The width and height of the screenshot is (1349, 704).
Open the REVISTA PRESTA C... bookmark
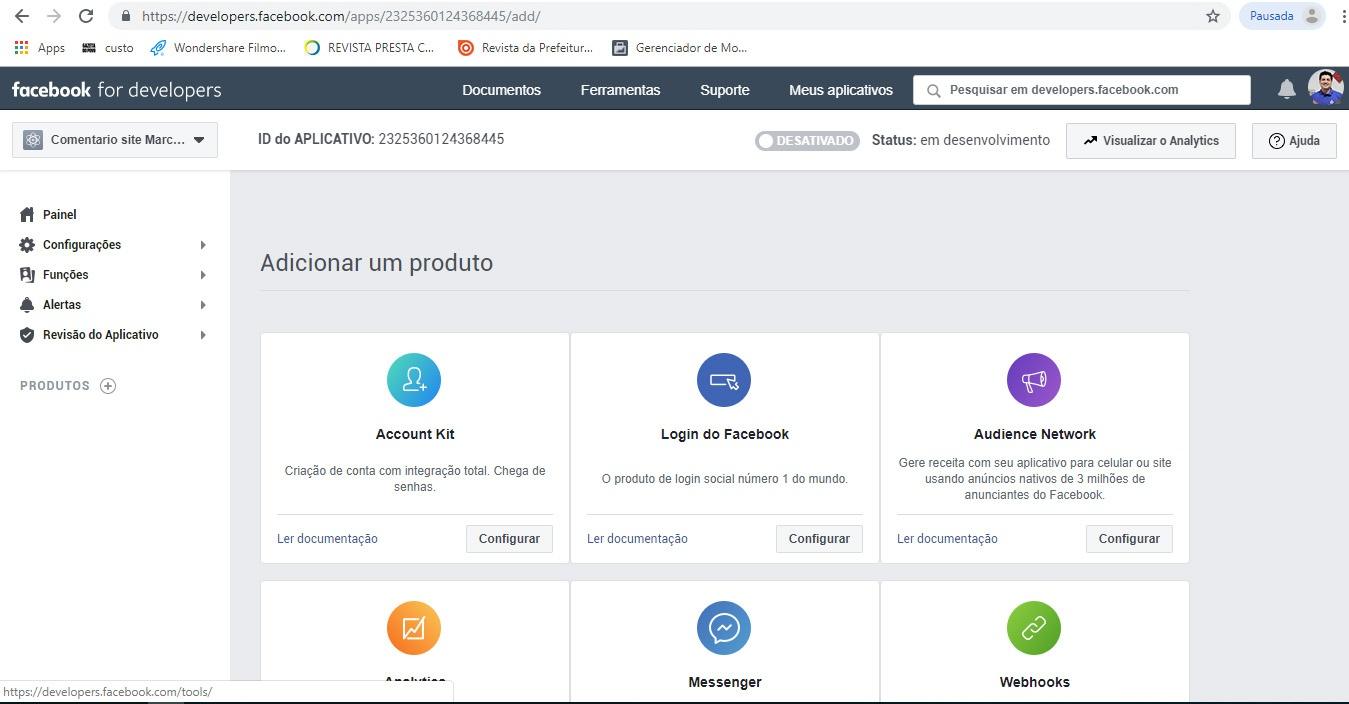[370, 47]
